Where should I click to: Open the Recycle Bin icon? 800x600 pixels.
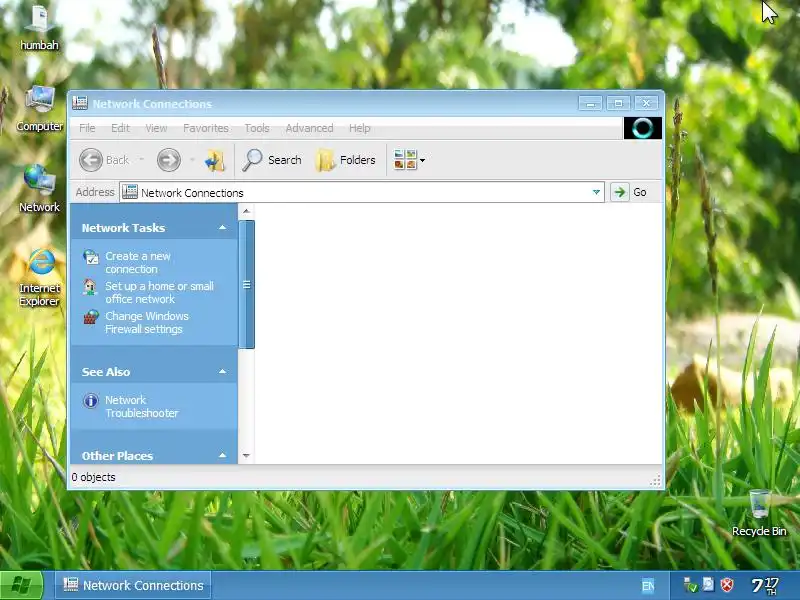pos(759,513)
